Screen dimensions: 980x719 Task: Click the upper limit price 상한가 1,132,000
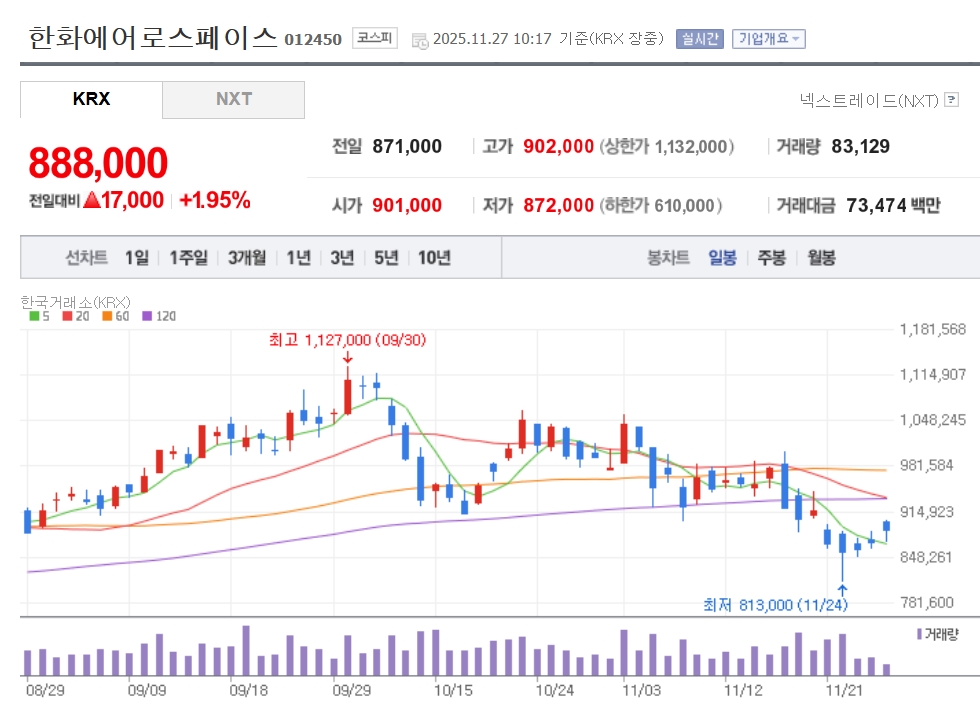pos(667,146)
